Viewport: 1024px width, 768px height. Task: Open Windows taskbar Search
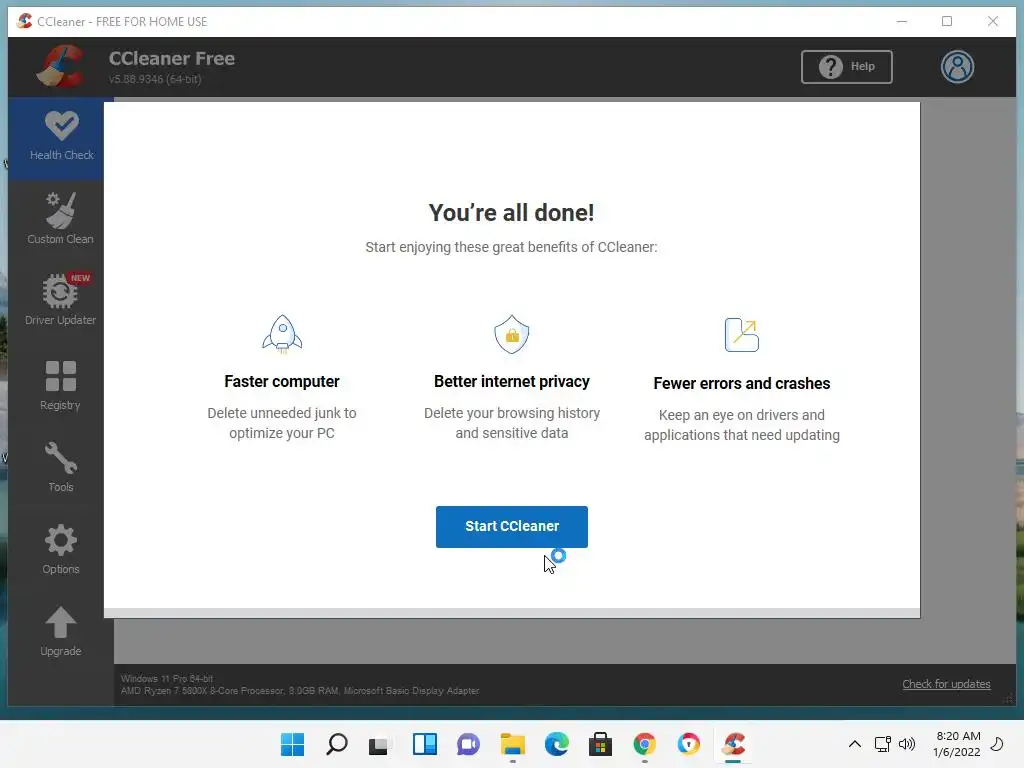point(337,744)
